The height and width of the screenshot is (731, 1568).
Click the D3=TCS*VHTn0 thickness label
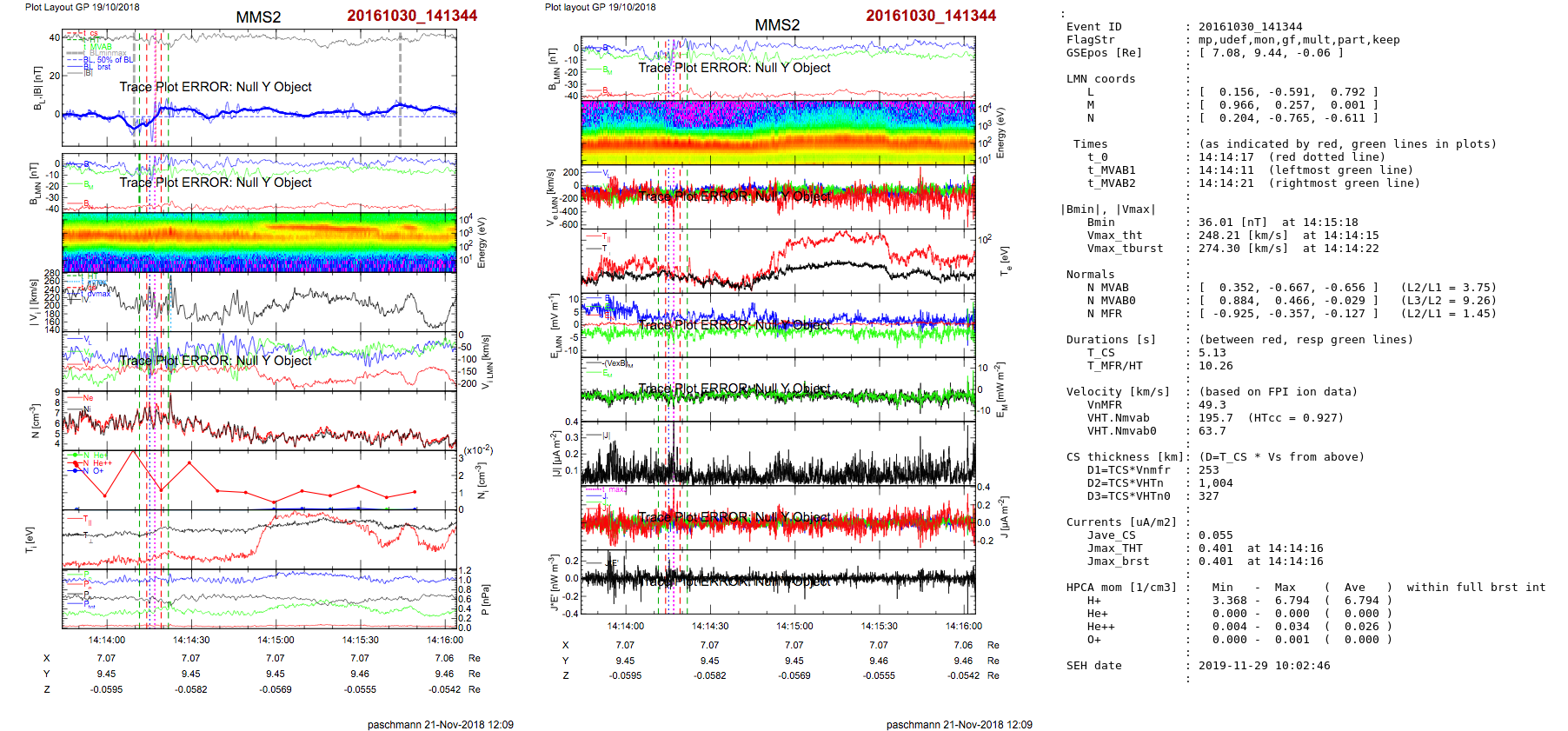pyautogui.click(x=1128, y=496)
